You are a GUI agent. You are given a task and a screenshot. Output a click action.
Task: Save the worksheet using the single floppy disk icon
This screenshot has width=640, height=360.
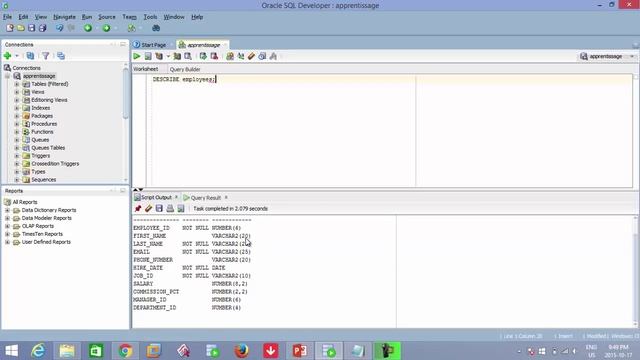(31, 28)
